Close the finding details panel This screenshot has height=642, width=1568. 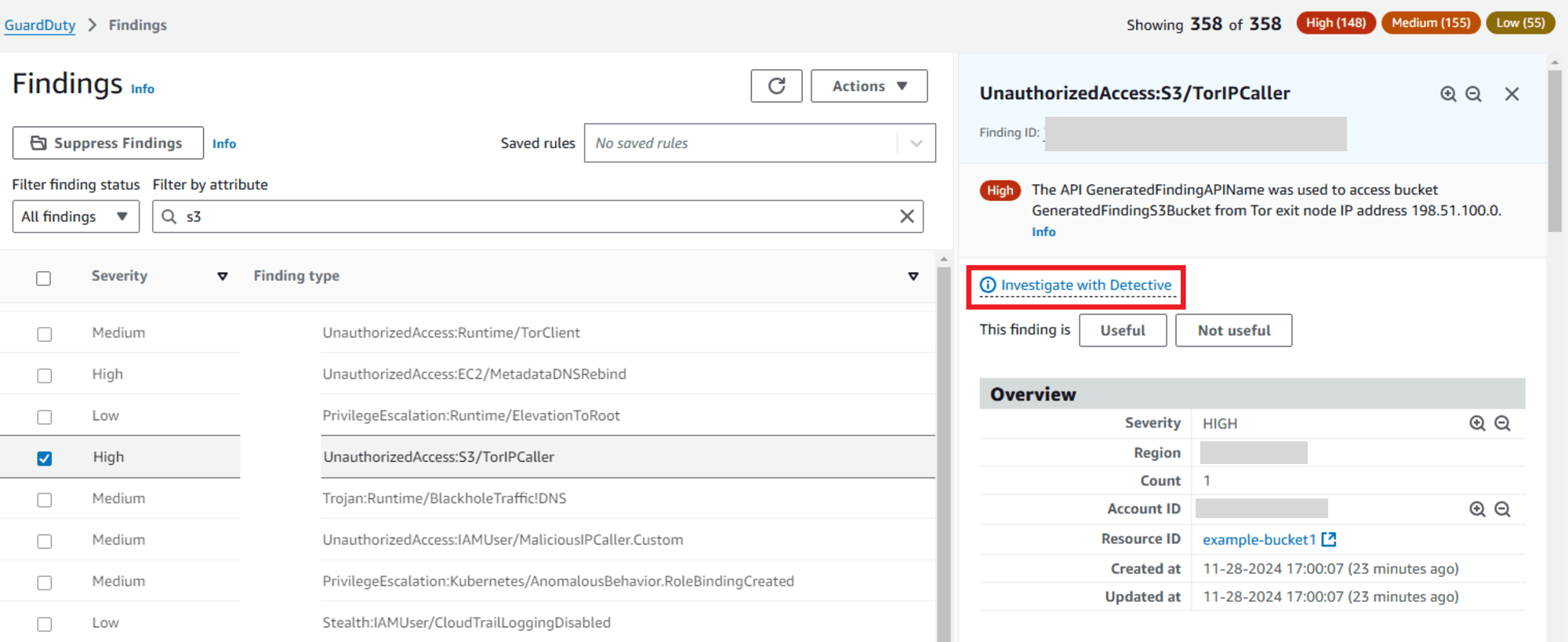[x=1512, y=94]
